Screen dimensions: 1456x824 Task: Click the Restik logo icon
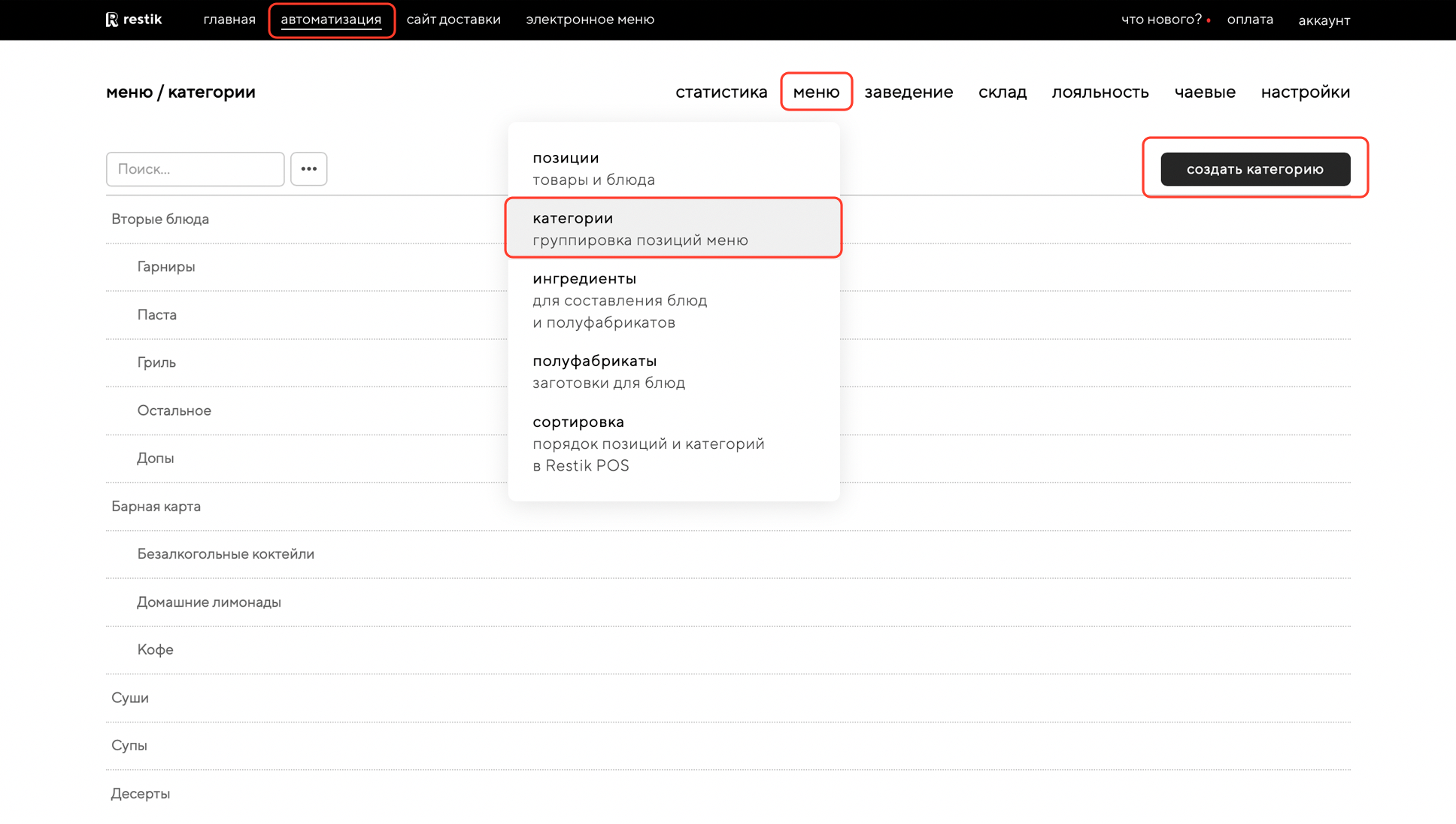pos(112,20)
